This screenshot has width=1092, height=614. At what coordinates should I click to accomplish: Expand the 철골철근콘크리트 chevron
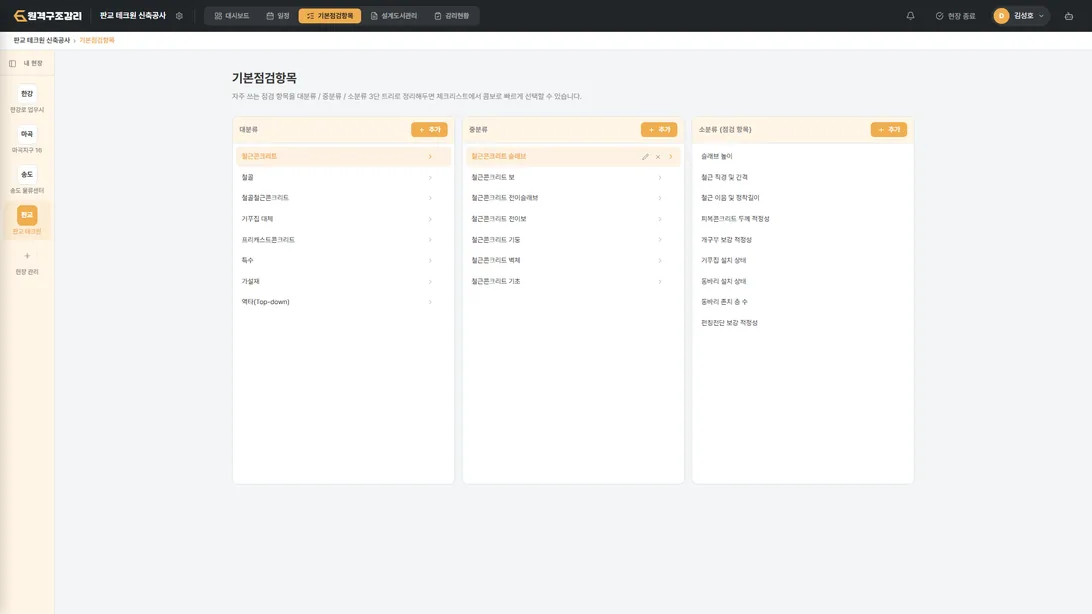[430, 198]
